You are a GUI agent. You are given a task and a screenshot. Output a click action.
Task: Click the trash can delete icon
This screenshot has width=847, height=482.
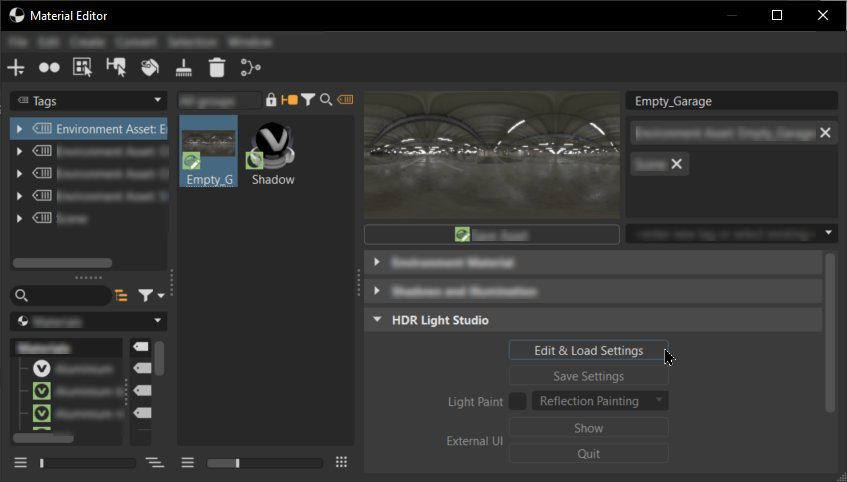click(217, 68)
